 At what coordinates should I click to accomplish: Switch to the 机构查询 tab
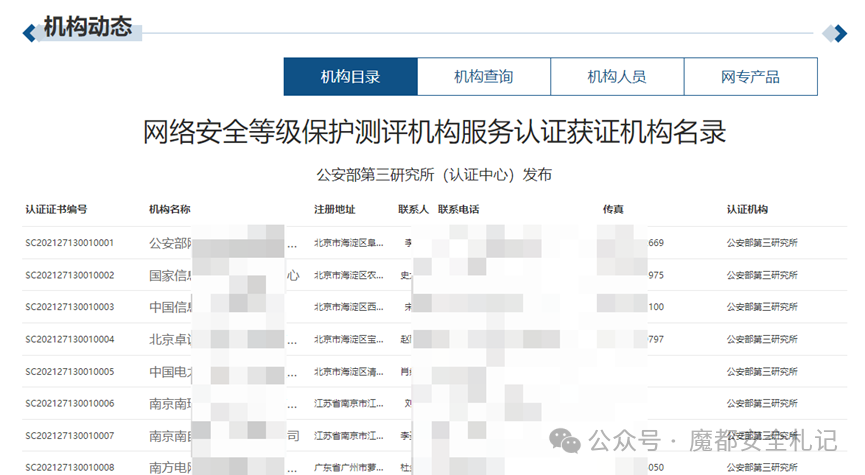click(x=484, y=77)
